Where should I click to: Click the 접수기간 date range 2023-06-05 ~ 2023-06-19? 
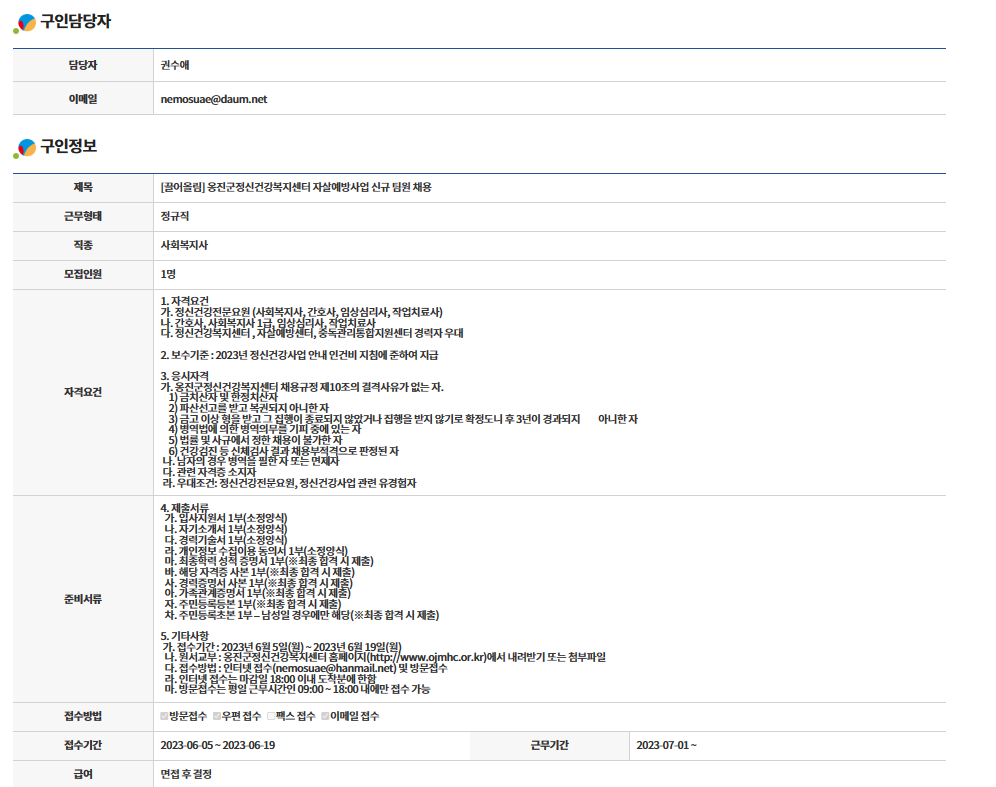217,745
